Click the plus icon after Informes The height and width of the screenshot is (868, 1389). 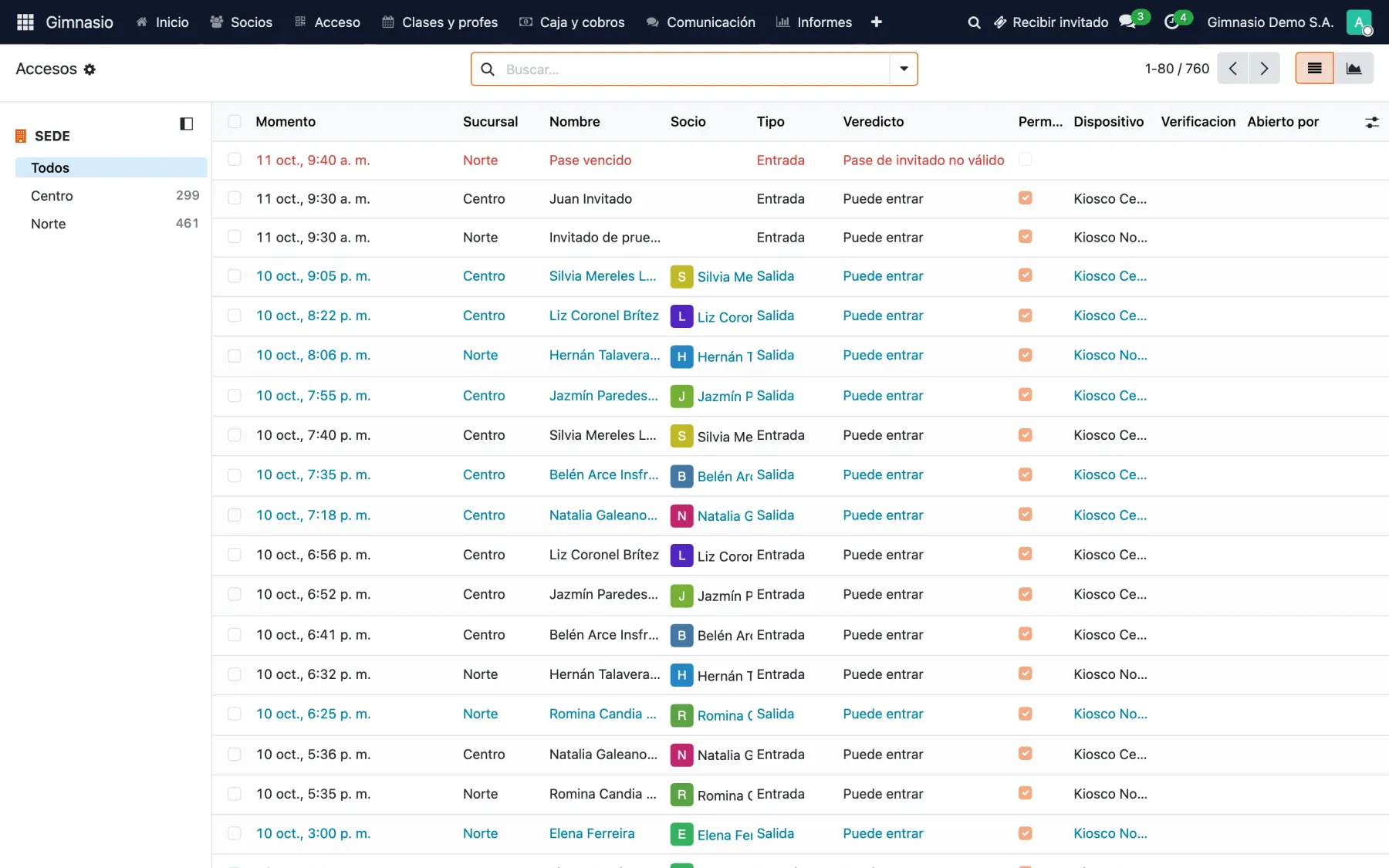tap(876, 22)
